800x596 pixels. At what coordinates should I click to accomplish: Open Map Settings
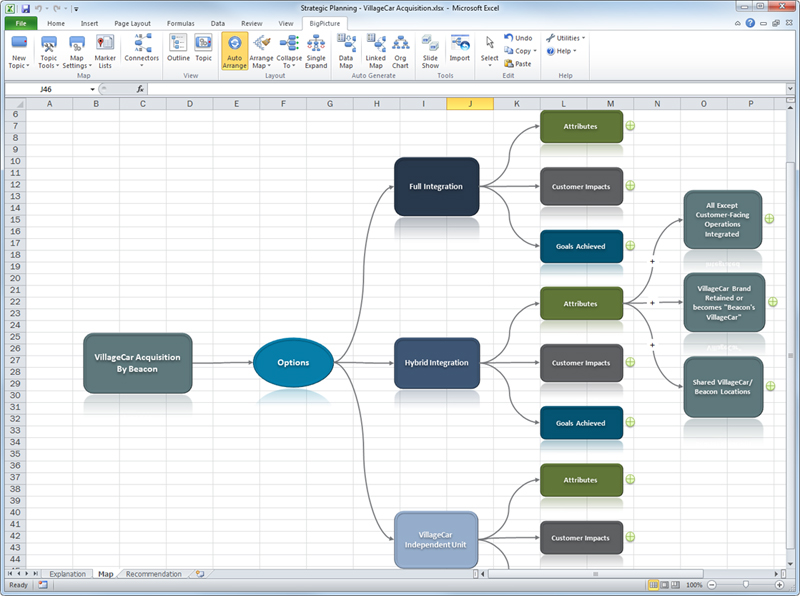pos(77,52)
